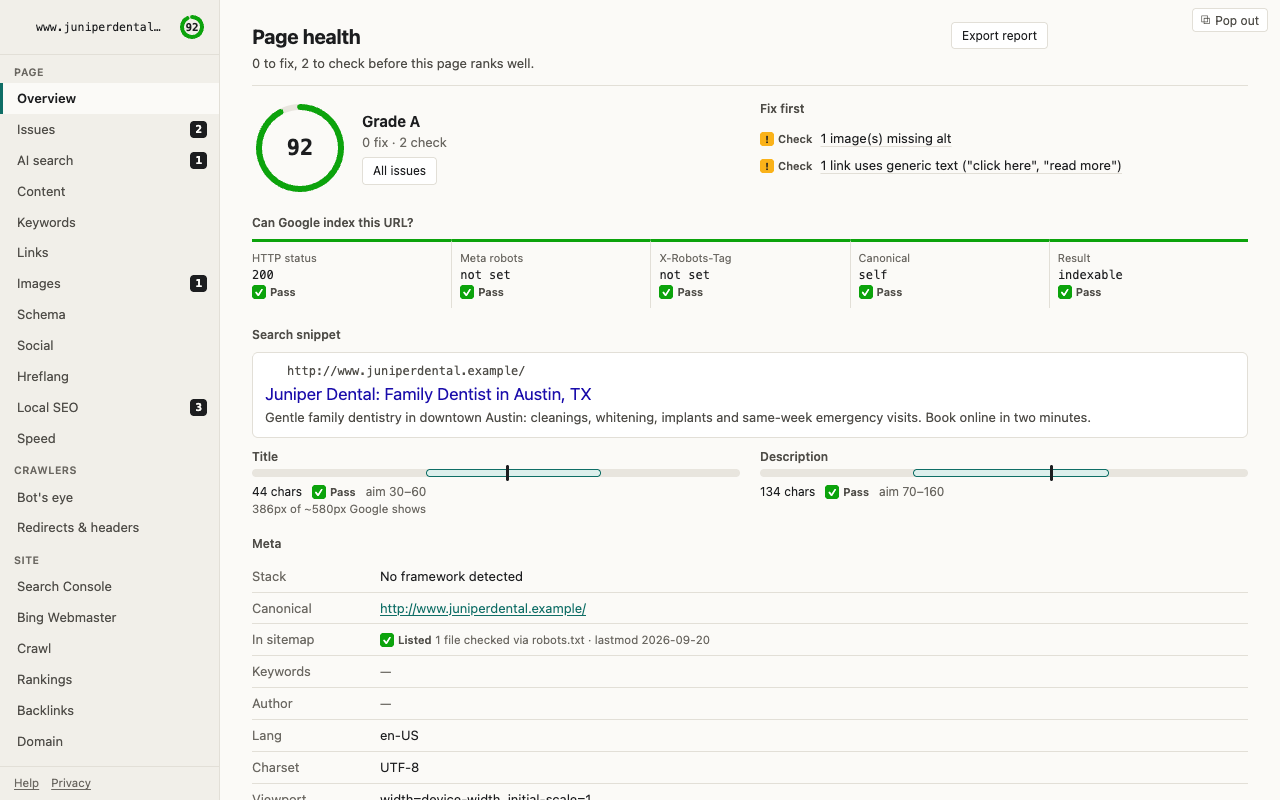Open the Overview section

pyautogui.click(x=110, y=99)
